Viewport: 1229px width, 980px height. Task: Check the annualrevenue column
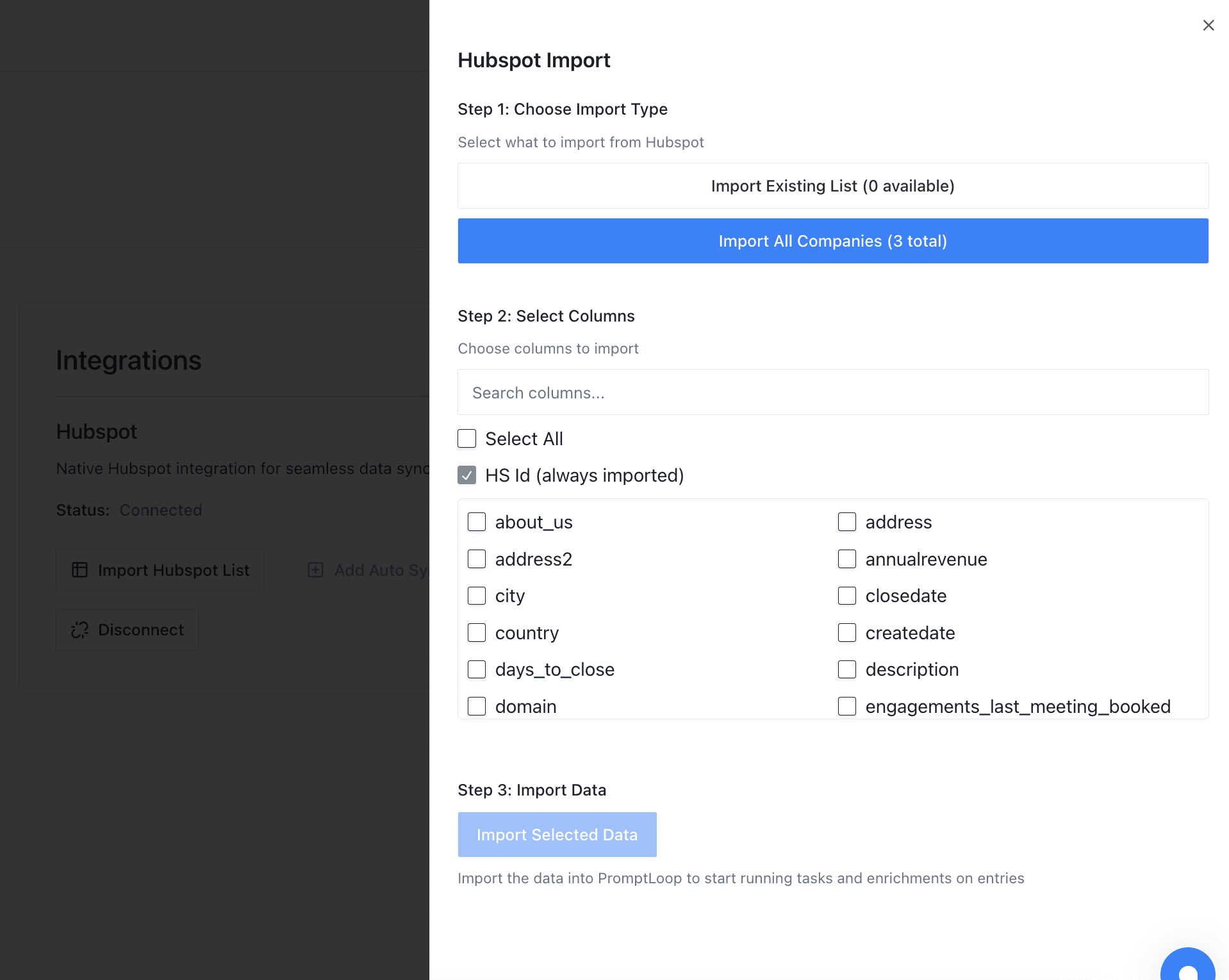coord(847,559)
